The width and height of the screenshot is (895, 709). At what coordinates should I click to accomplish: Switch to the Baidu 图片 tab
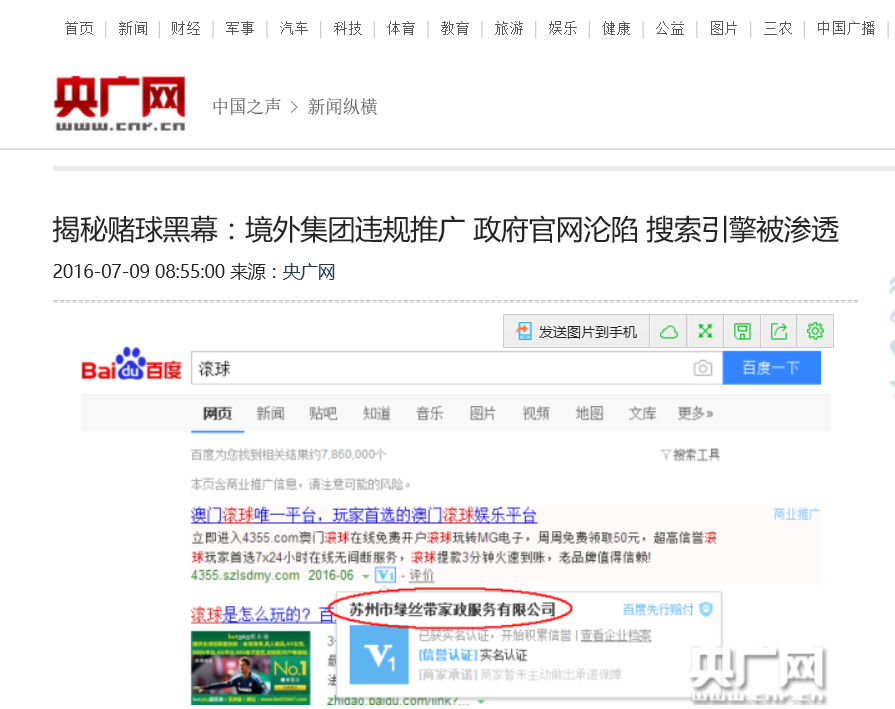(482, 413)
